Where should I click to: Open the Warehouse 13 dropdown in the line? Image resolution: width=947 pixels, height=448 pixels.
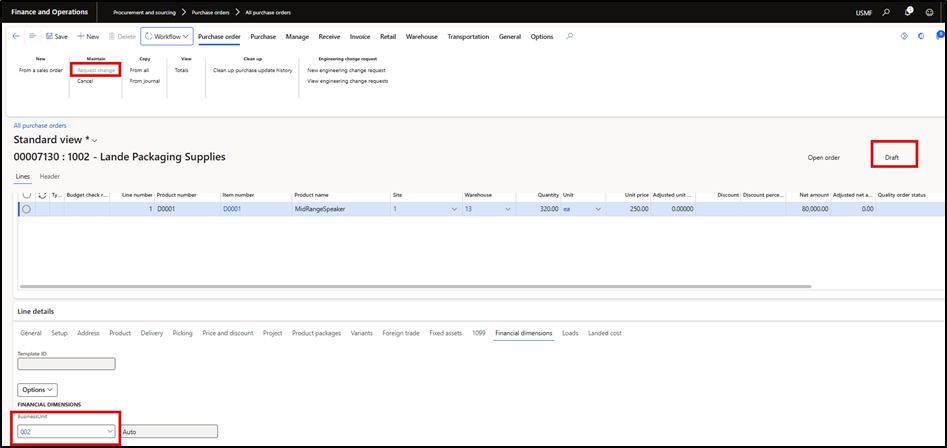pos(509,209)
